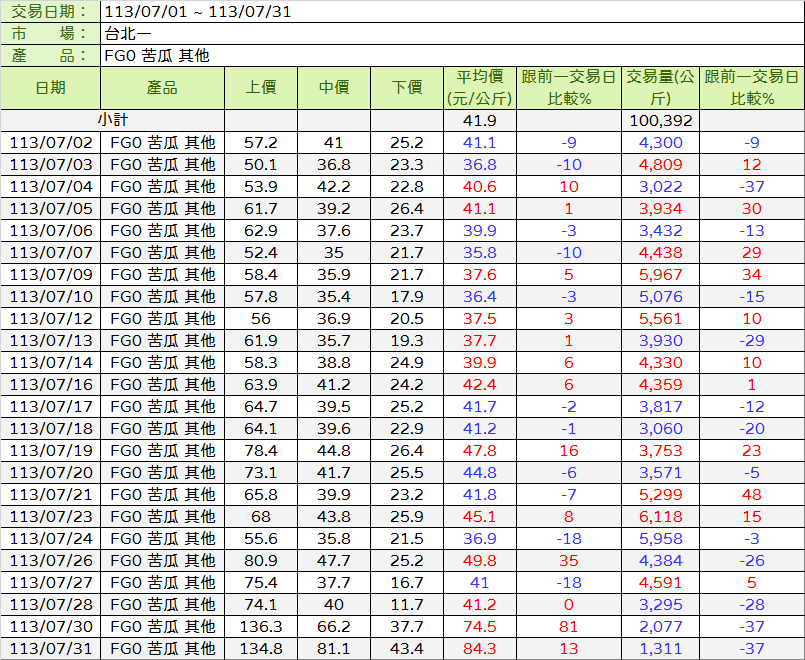Select the trading volume 6,118 cell
Image resolution: width=805 pixels, height=660 pixels.
point(660,516)
